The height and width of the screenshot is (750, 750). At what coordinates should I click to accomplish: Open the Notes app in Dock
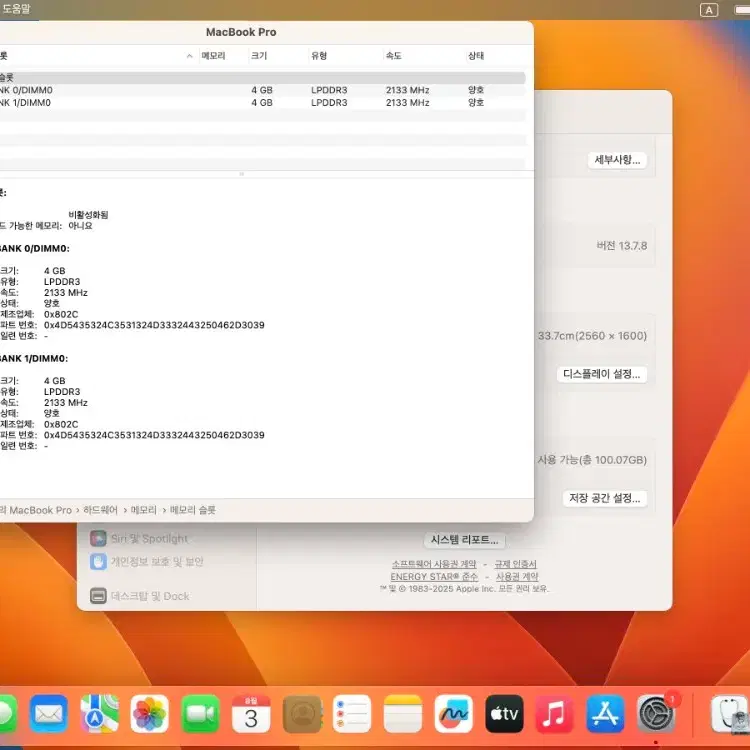pos(403,714)
